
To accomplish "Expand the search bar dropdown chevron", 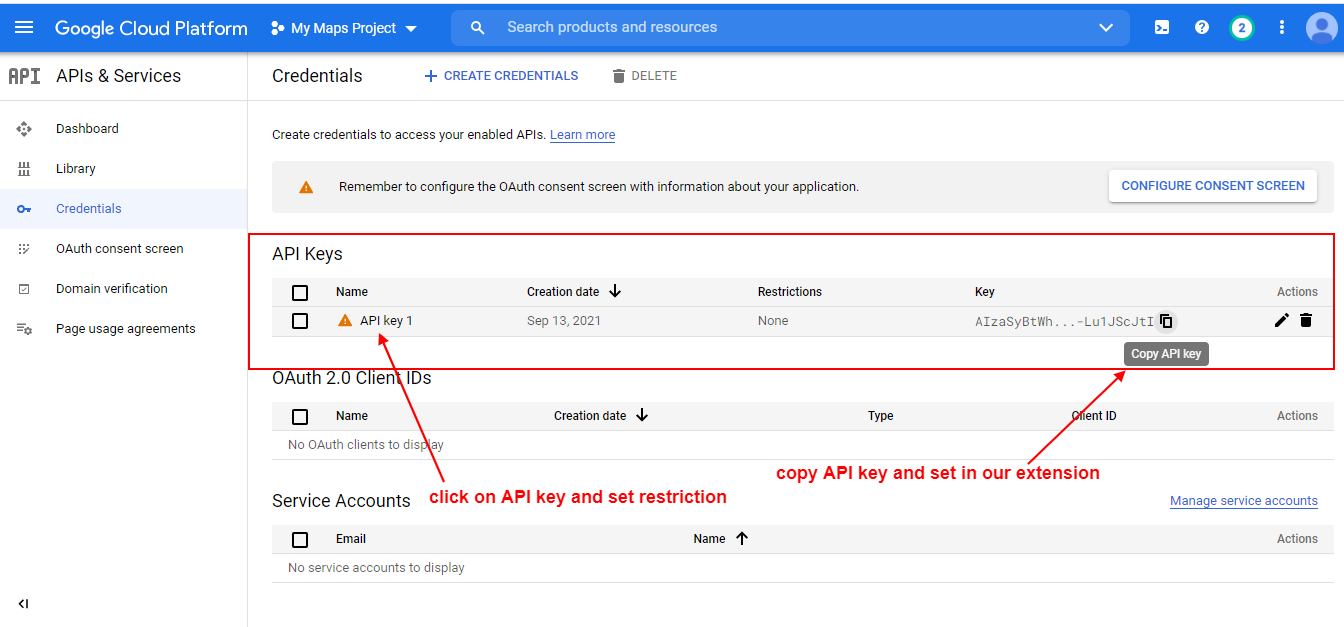I will 1106,28.
